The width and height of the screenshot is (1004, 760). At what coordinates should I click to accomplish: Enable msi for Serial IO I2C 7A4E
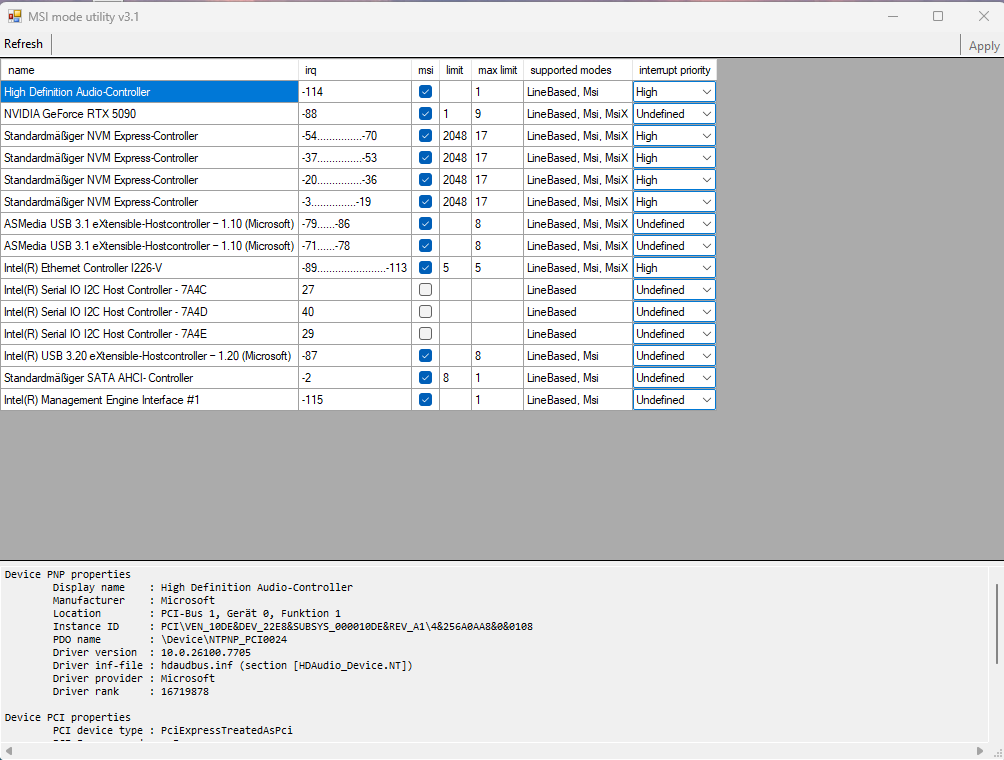(425, 334)
